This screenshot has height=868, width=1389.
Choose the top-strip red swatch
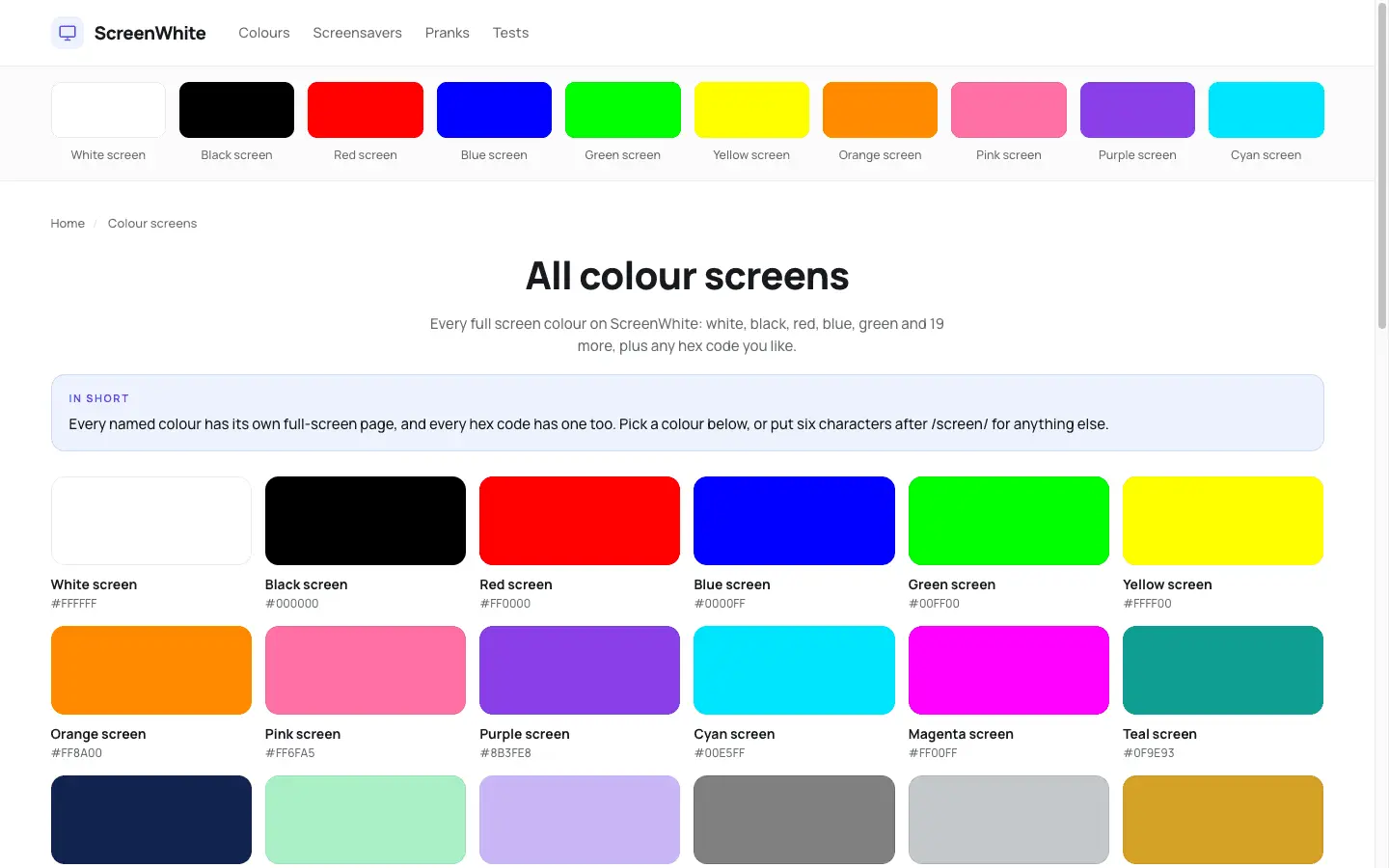pos(366,110)
